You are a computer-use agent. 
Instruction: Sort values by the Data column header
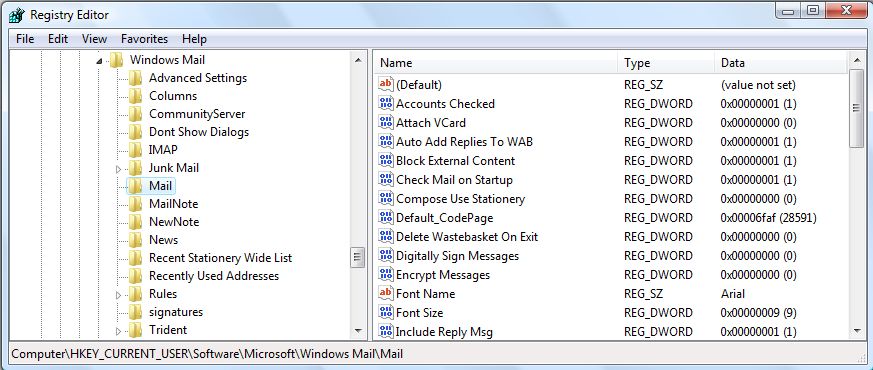point(781,63)
